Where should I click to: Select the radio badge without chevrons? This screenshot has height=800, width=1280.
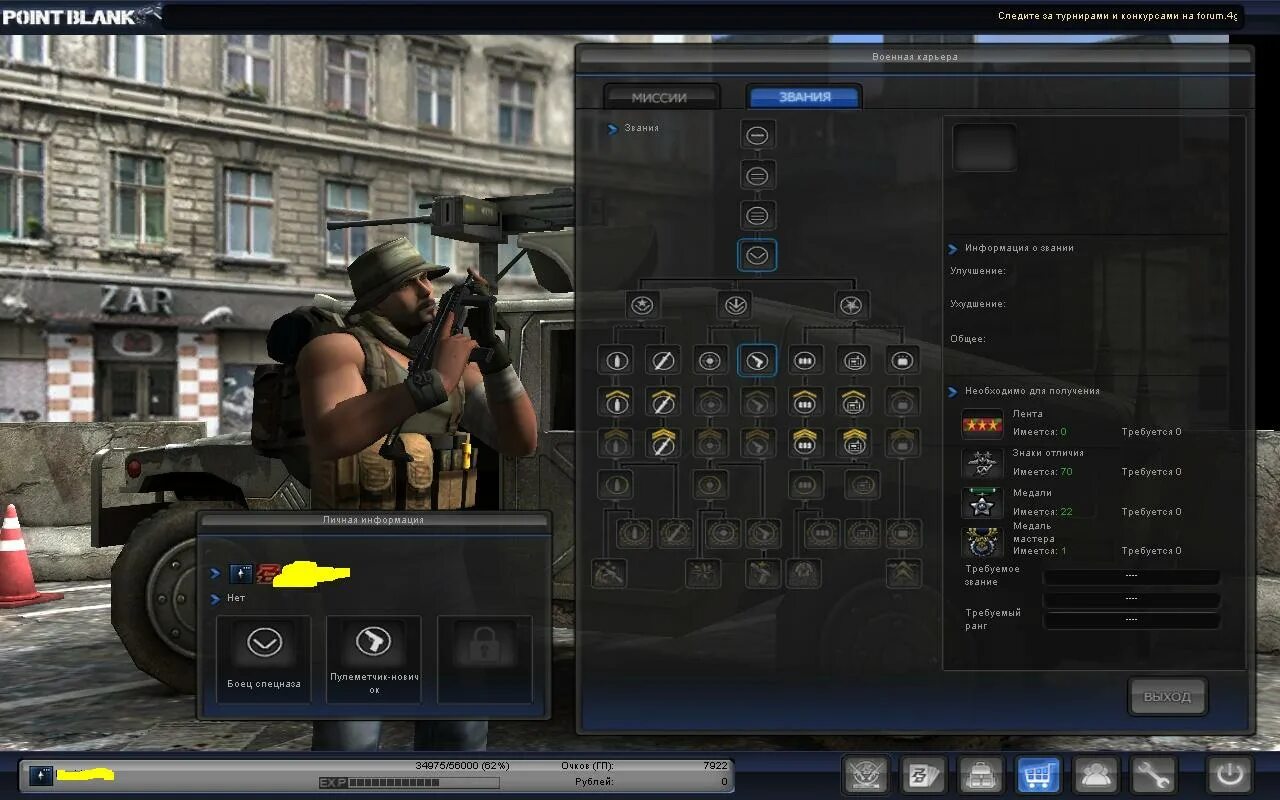click(x=854, y=360)
